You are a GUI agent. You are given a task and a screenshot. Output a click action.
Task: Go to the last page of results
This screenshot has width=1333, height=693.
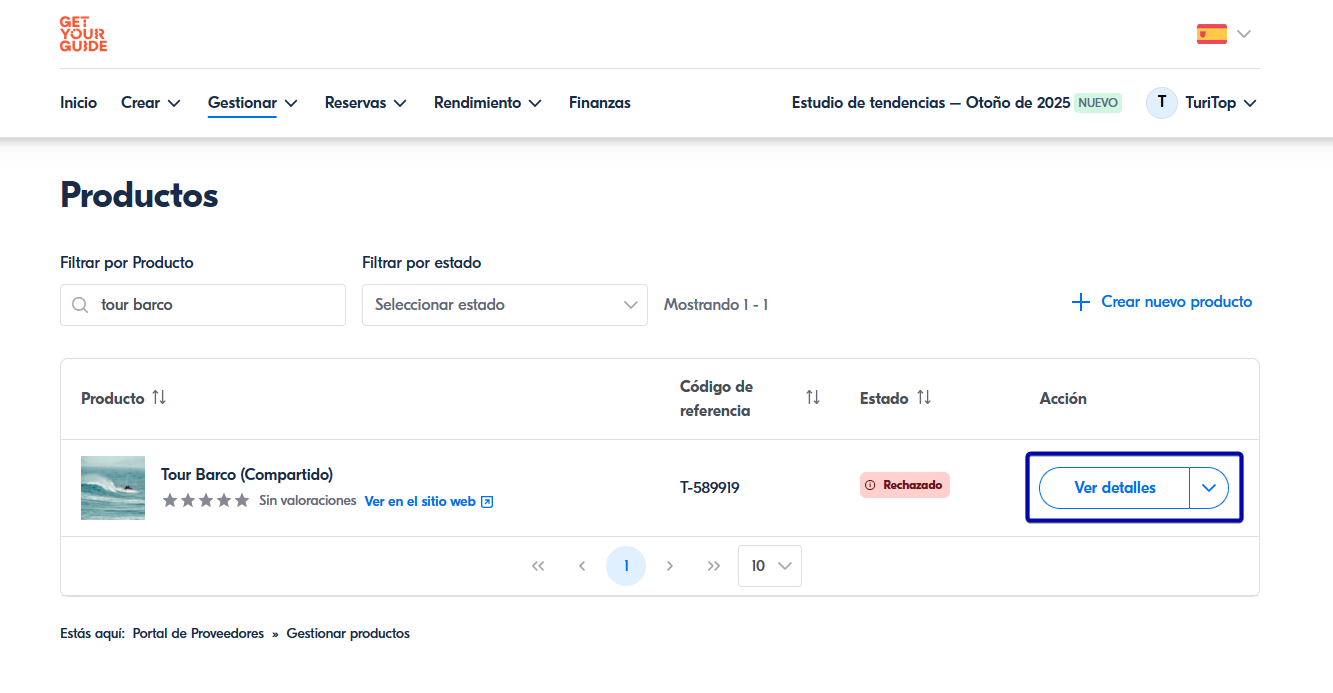coord(713,566)
